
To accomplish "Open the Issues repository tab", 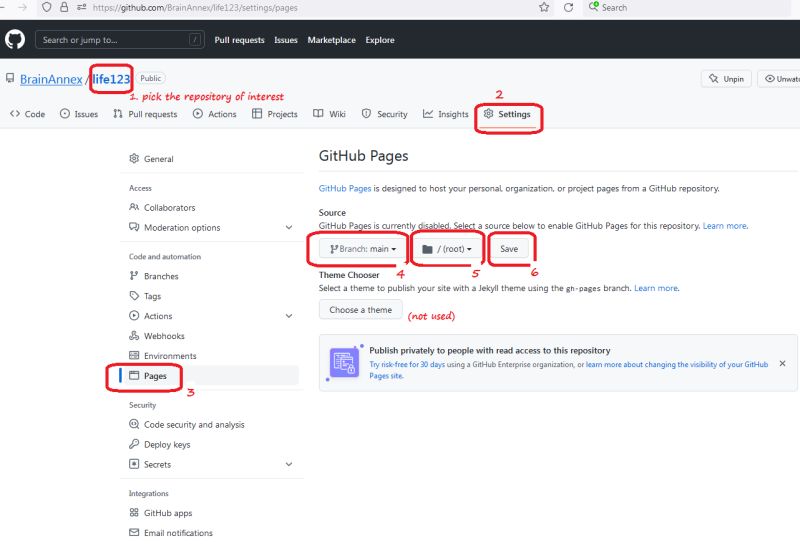I will coord(79,114).
